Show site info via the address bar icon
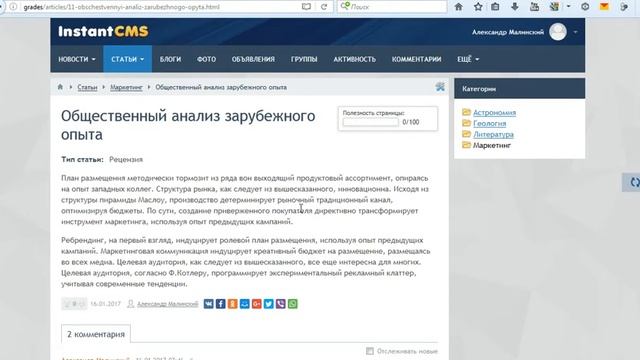Image resolution: width=640 pixels, height=360 pixels. click(x=13, y=7)
